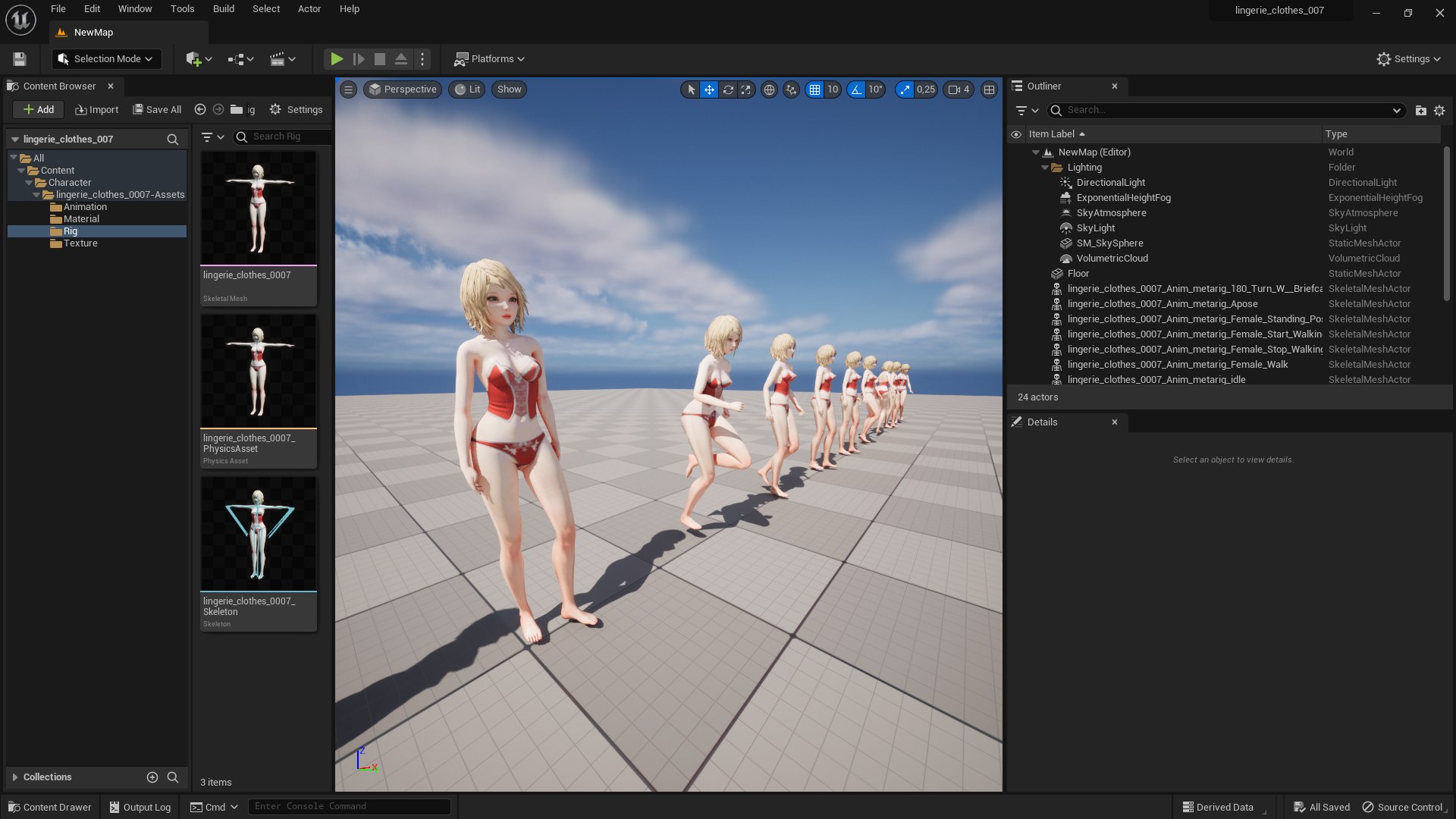Image resolution: width=1456 pixels, height=819 pixels.
Task: Toggle scale snapping in viewport
Action: click(905, 89)
